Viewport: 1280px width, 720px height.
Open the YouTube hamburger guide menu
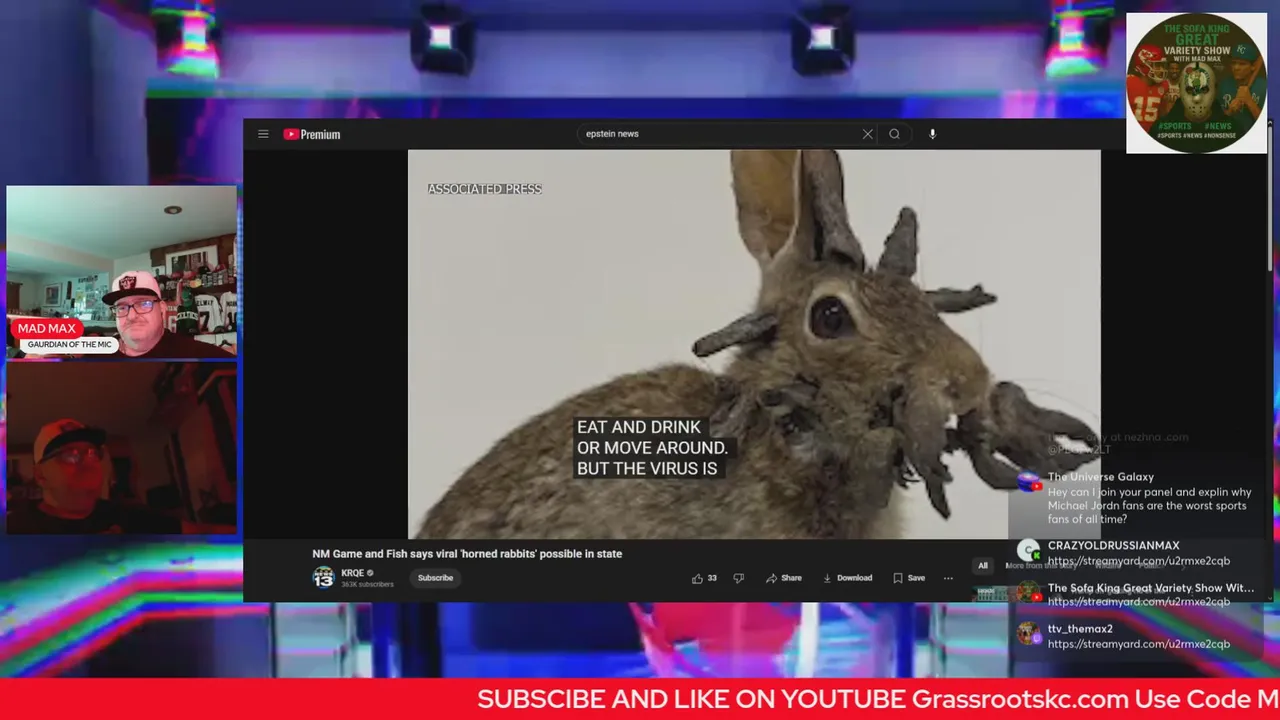point(263,134)
